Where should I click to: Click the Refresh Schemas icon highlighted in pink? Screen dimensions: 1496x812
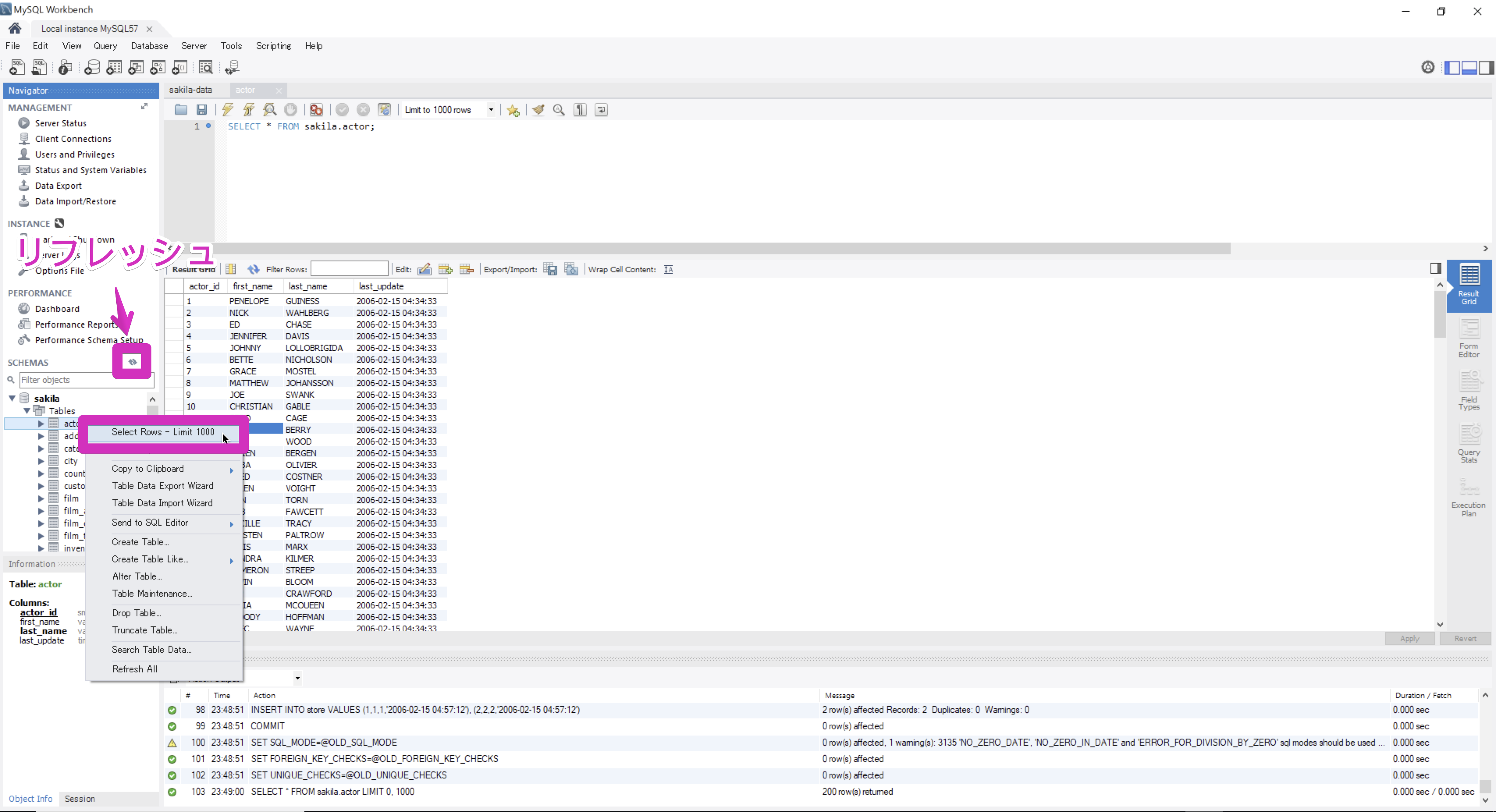pos(132,362)
